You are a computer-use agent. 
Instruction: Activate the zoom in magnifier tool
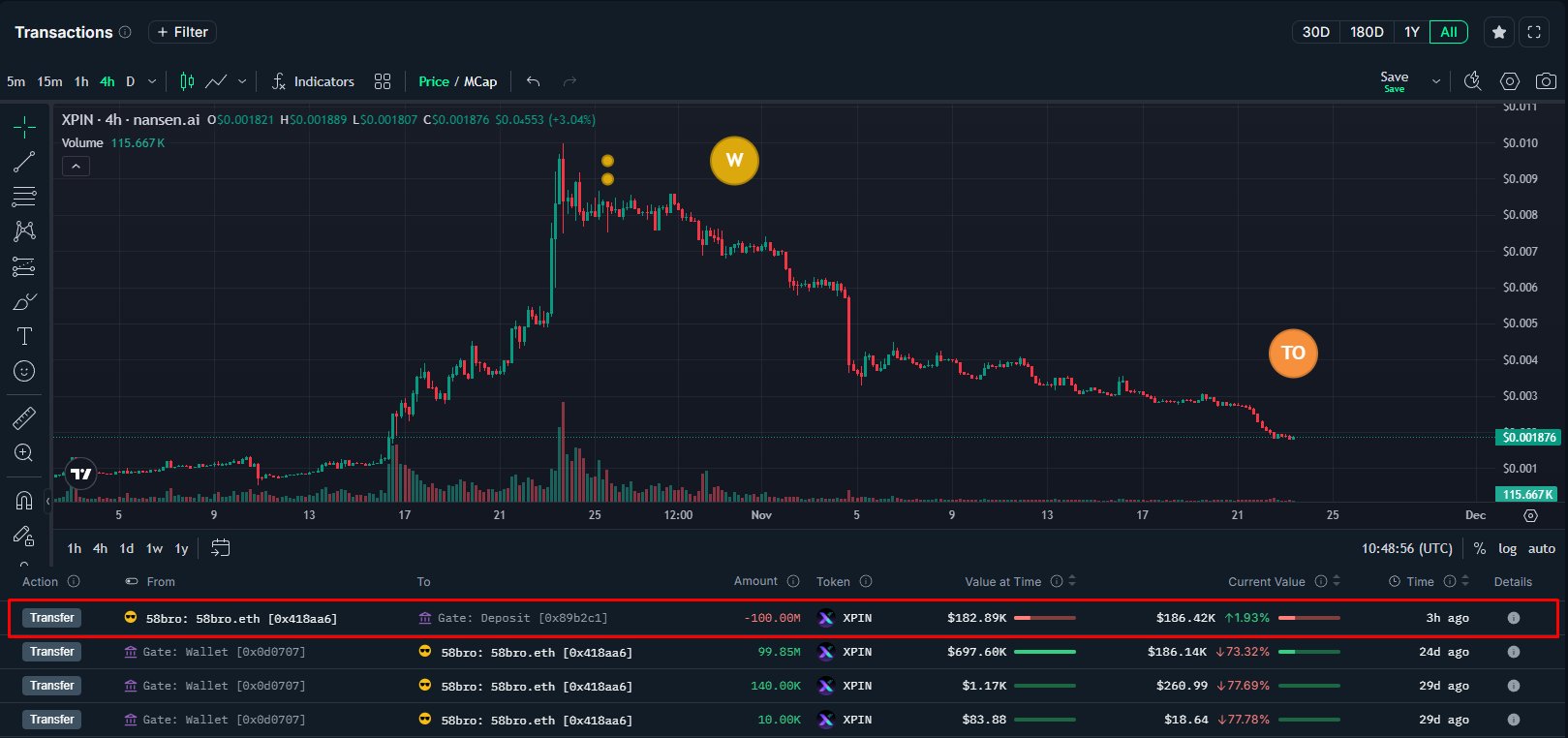tap(24, 452)
